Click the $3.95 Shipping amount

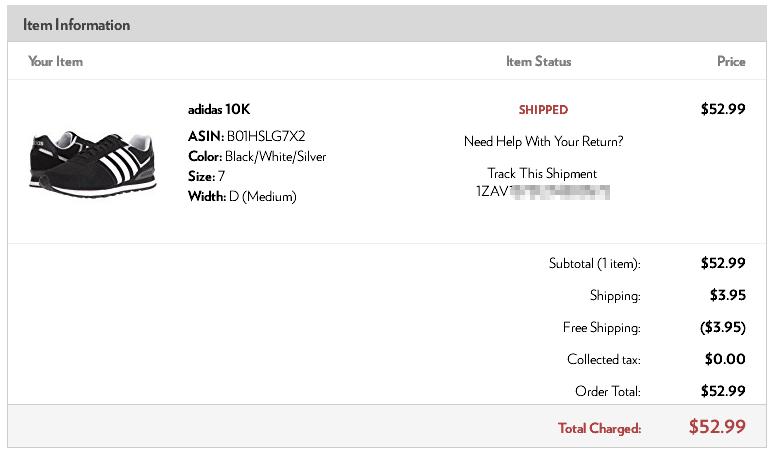click(727, 295)
